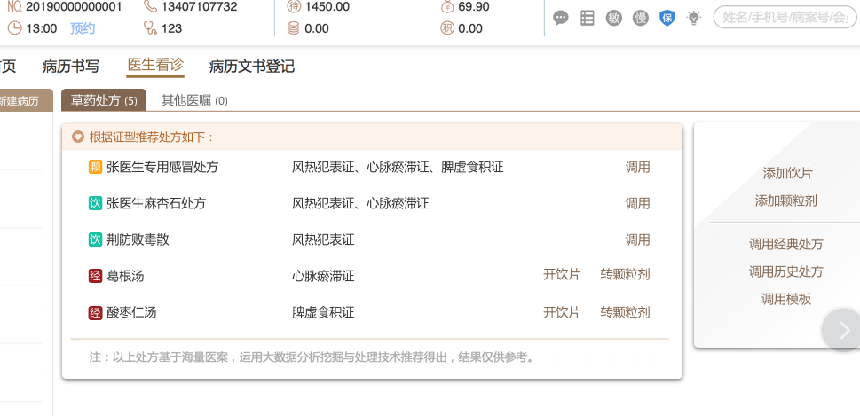The image size is (860, 417).
Task: Click 调用经典处方 button
Action: [786, 244]
